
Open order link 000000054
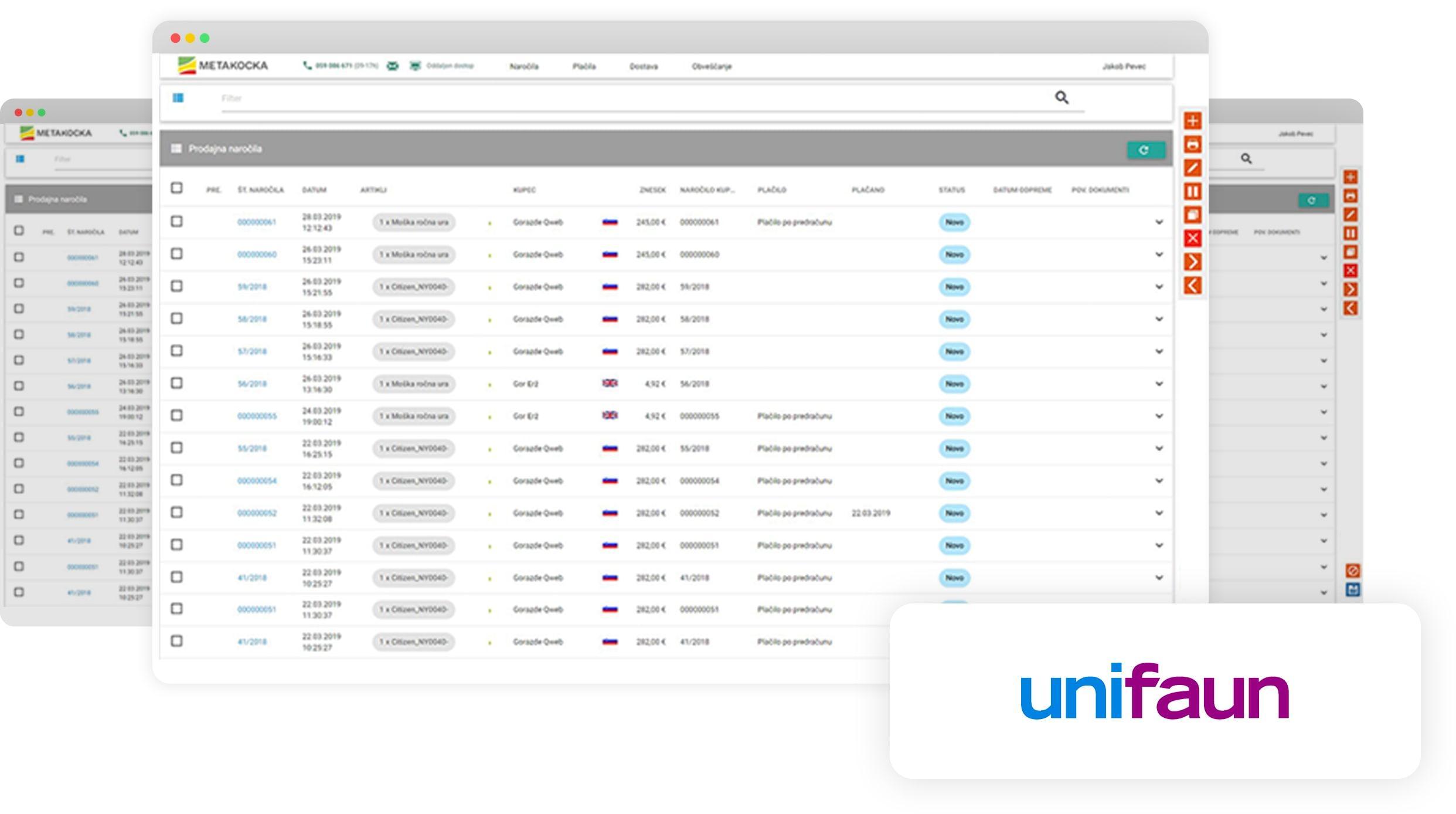[257, 481]
